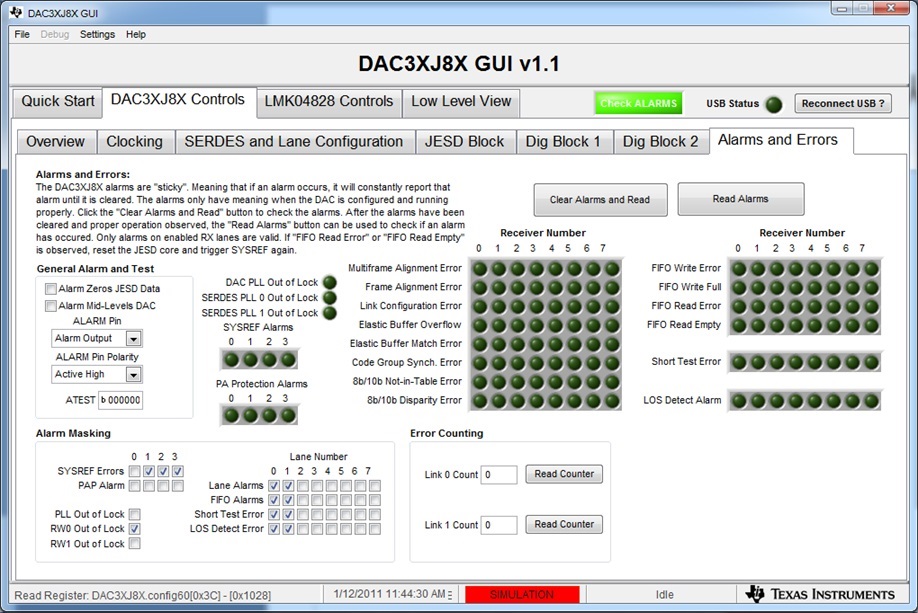Switch to the Low Level View tab

tap(461, 101)
